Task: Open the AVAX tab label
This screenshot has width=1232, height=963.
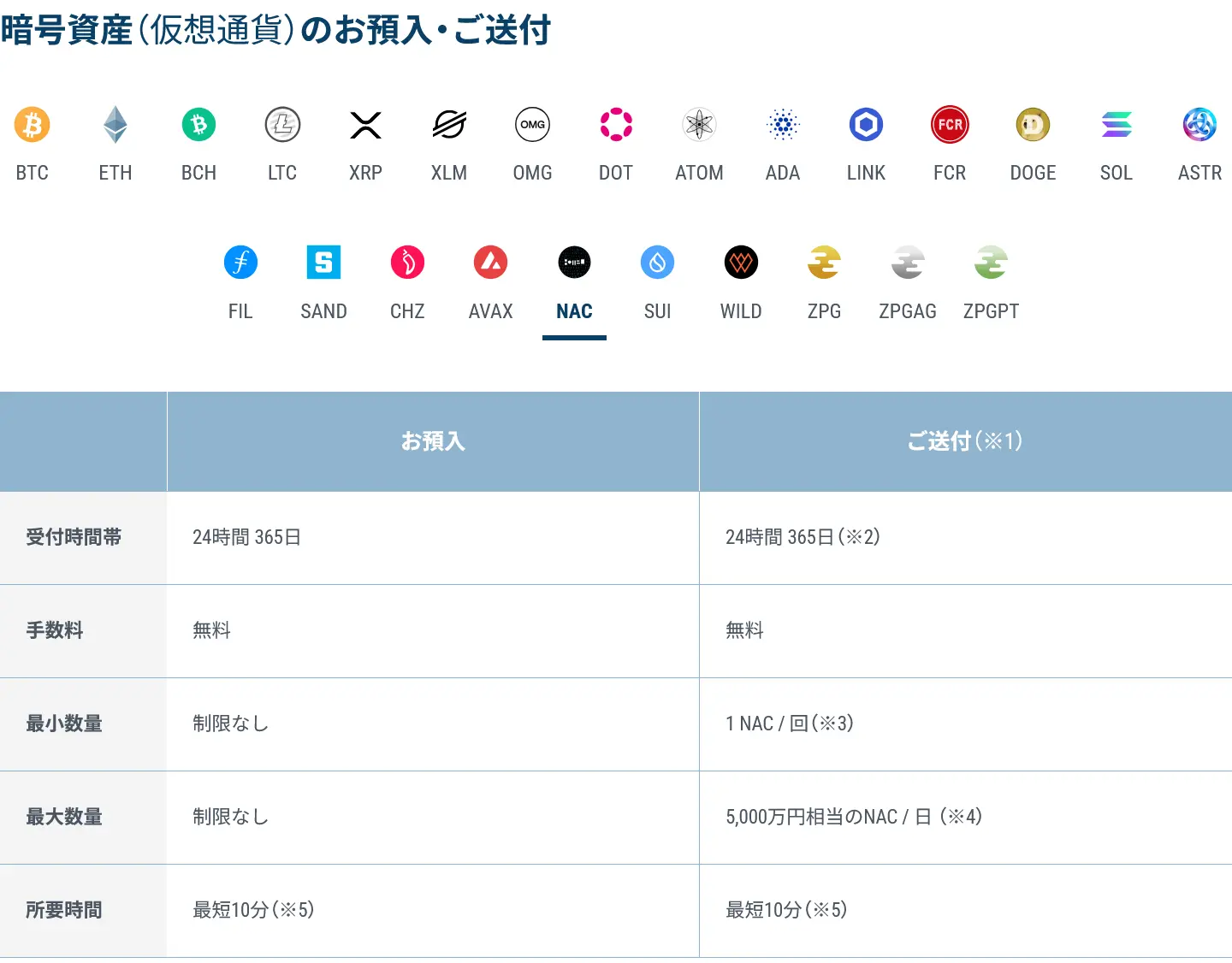Action: (491, 311)
